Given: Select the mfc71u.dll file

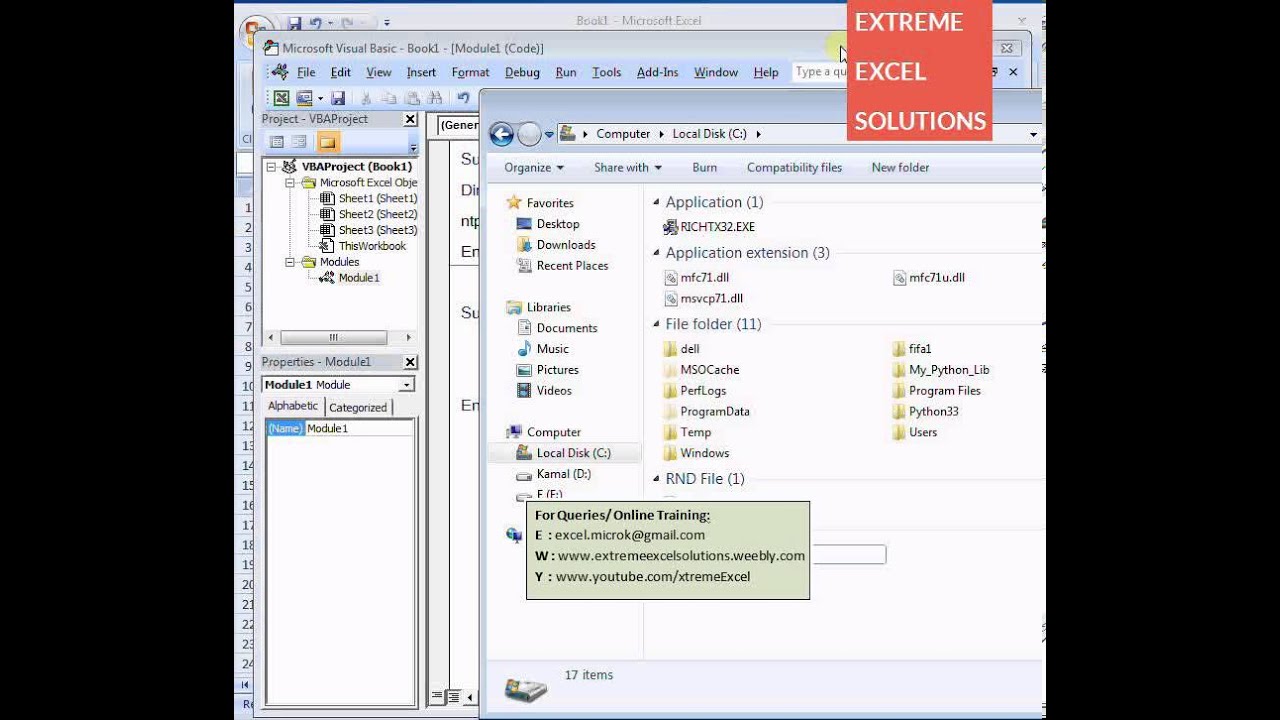Looking at the screenshot, I should [928, 278].
